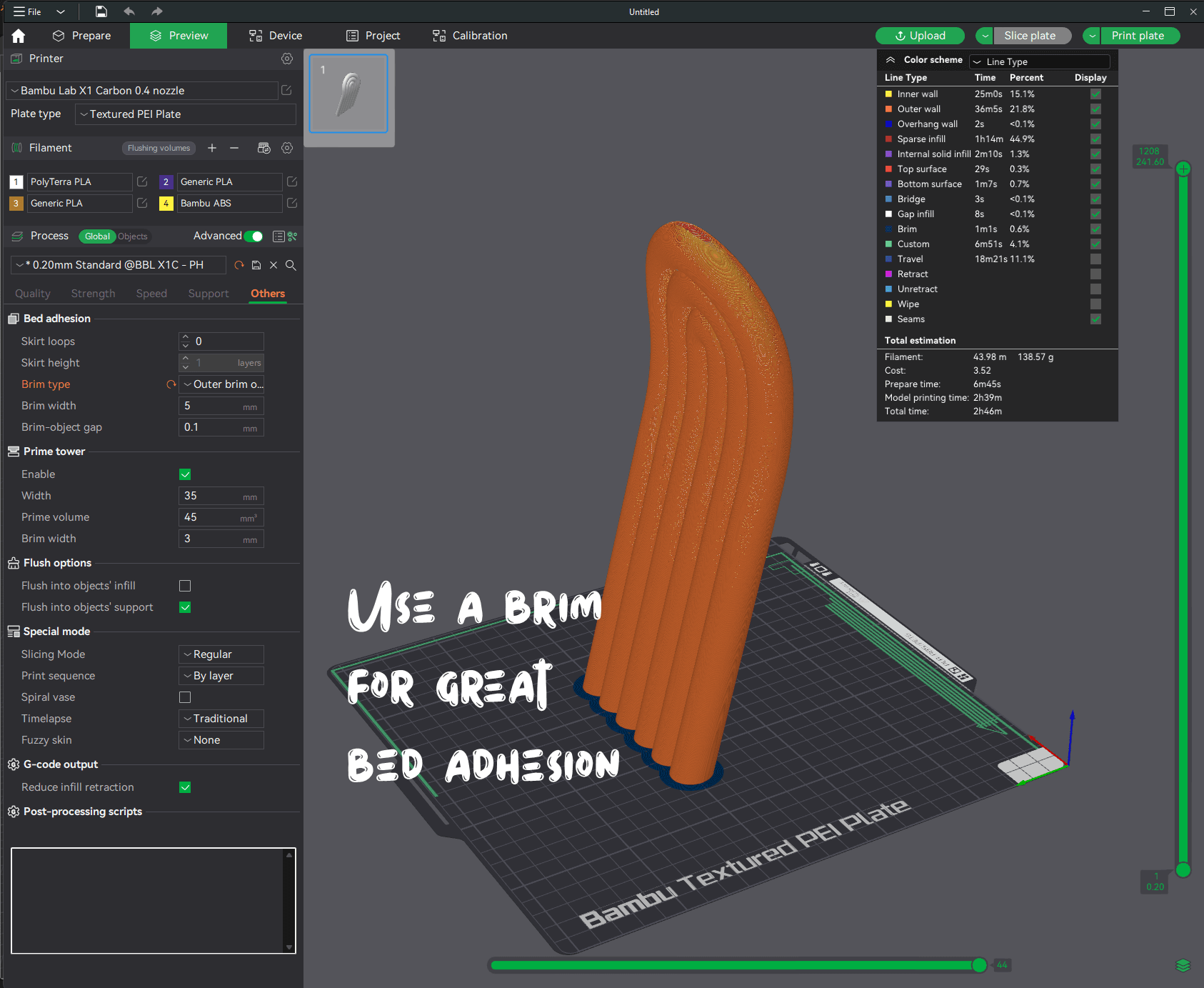Open the Timelapse dropdown
Viewport: 1204px width, 988px height.
(221, 719)
